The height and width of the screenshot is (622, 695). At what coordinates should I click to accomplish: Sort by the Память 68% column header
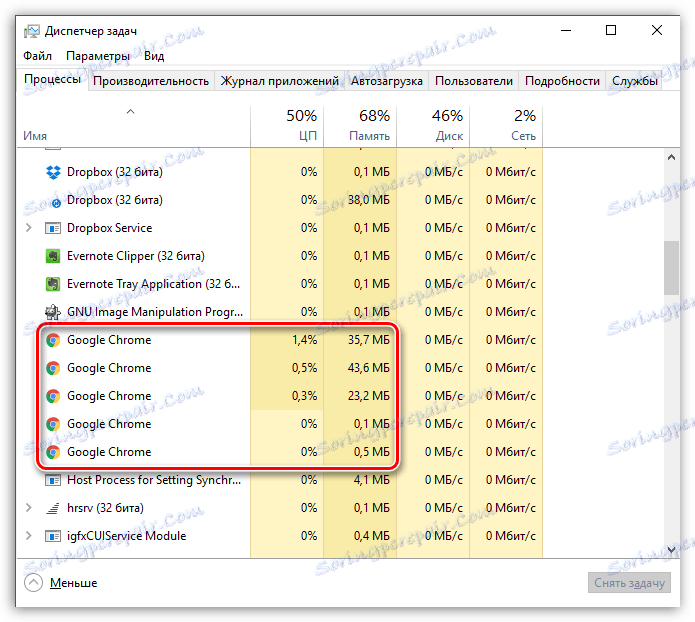[x=360, y=126]
